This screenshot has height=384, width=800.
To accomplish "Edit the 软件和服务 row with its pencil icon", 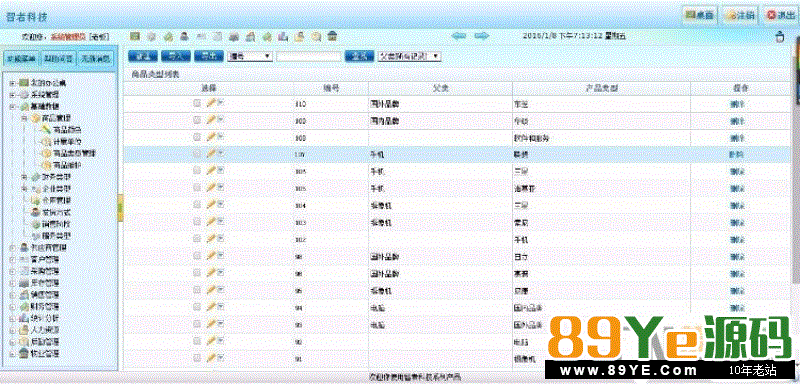I will [x=211, y=137].
